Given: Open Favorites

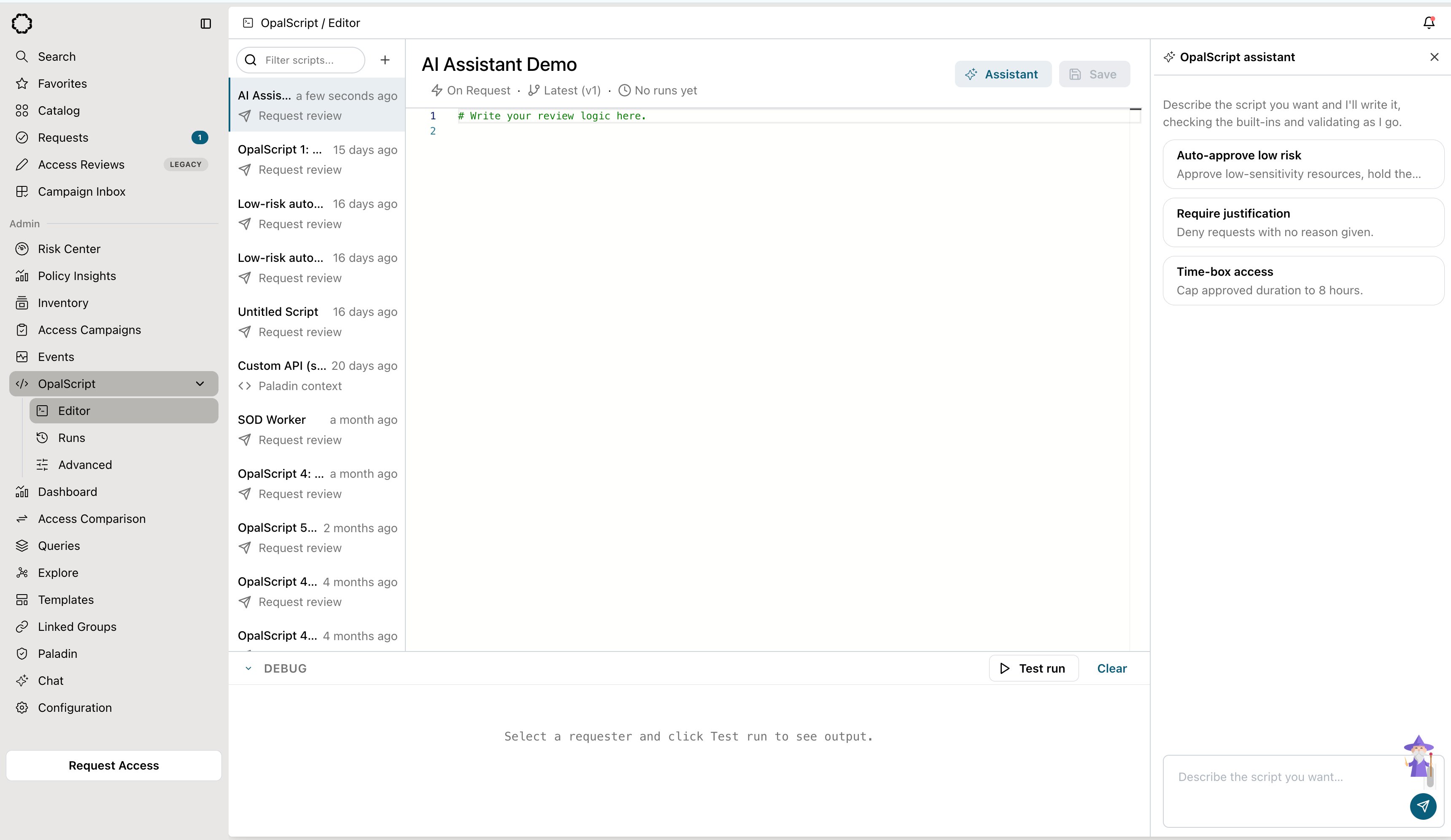Looking at the screenshot, I should click(x=114, y=83).
